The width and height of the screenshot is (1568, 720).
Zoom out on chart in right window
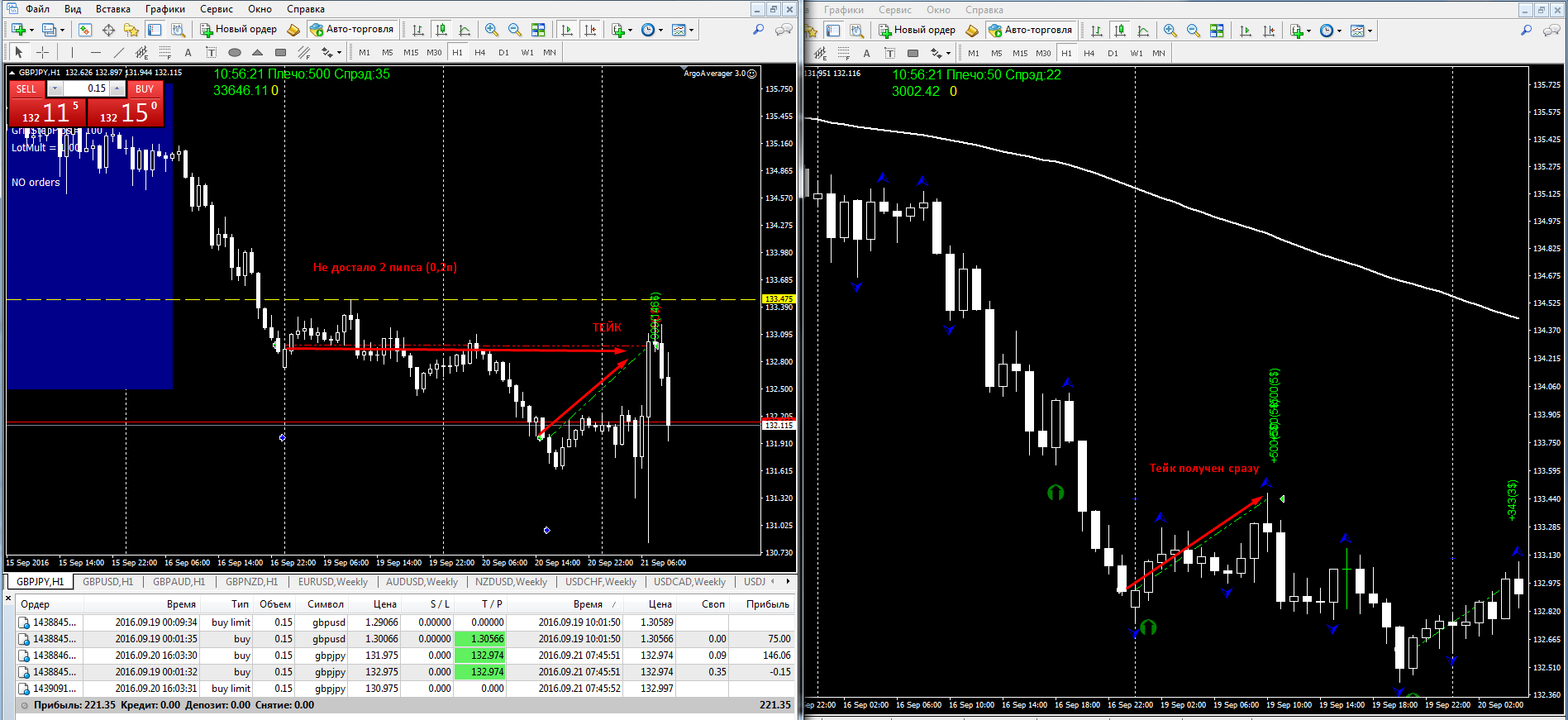[x=1194, y=31]
